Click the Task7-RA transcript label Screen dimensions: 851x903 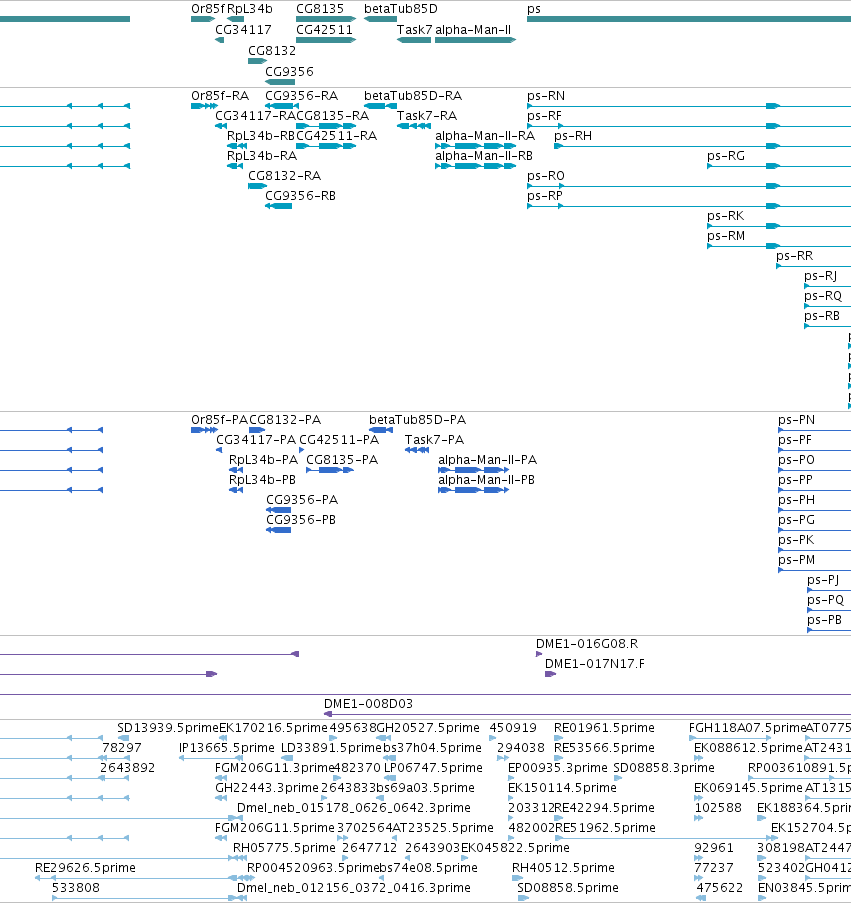pyautogui.click(x=427, y=116)
